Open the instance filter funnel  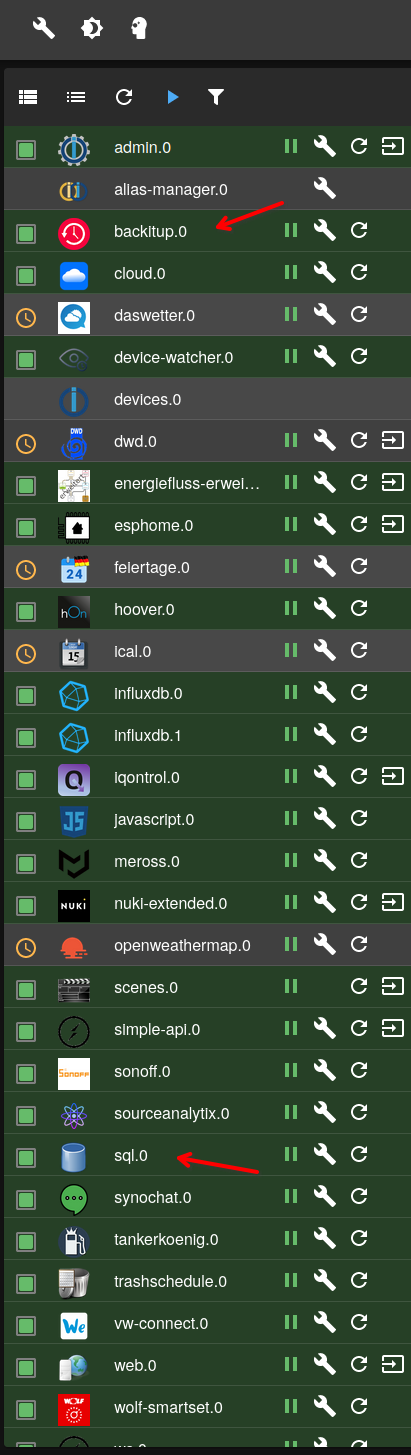coord(215,97)
